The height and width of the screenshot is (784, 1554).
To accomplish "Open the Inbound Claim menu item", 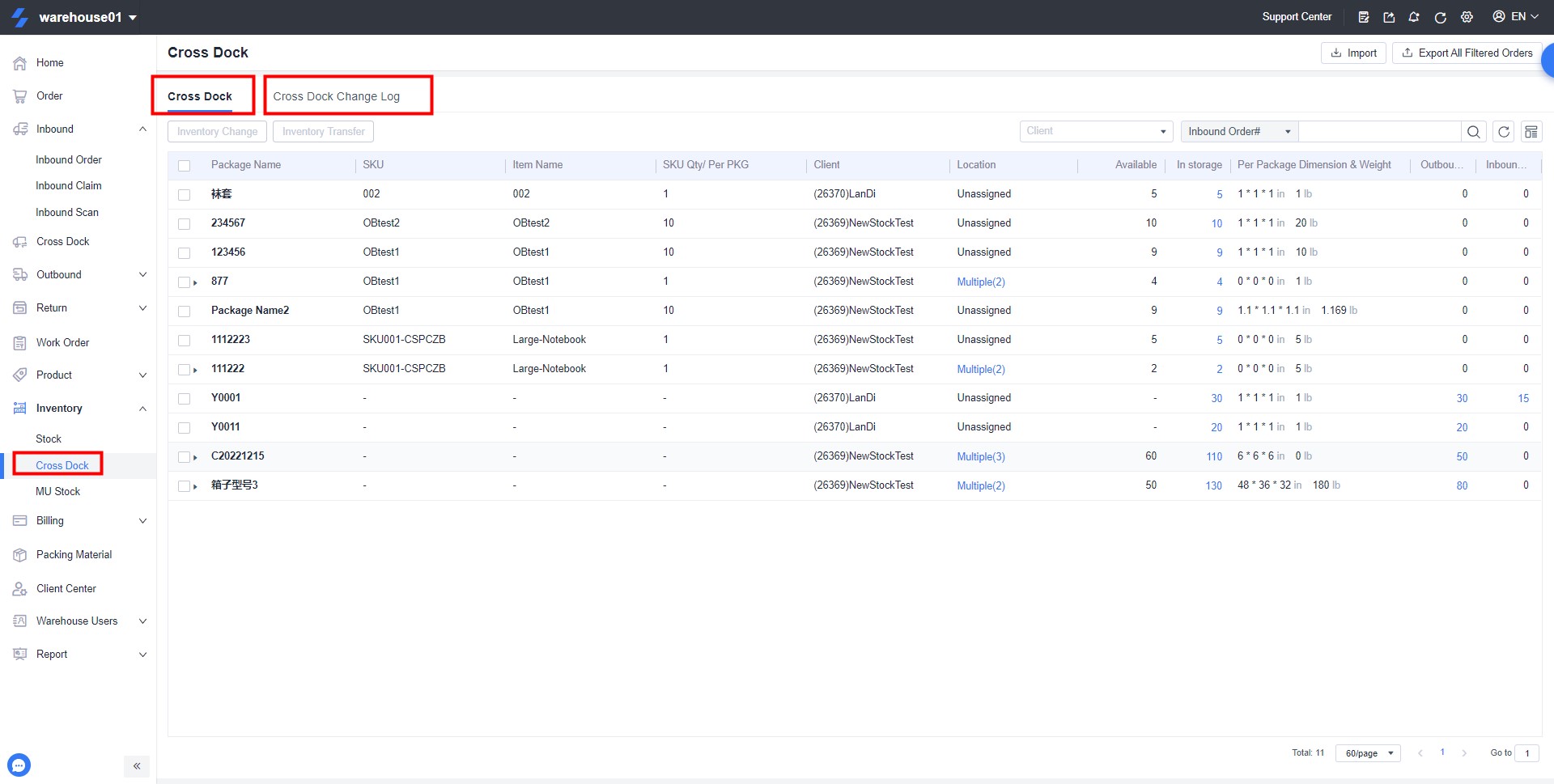I will point(69,185).
